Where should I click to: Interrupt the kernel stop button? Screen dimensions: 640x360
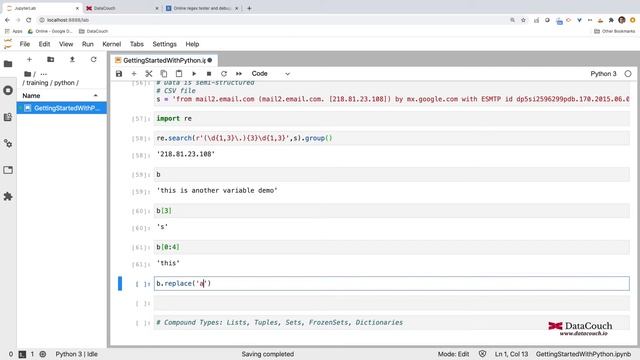click(x=209, y=74)
